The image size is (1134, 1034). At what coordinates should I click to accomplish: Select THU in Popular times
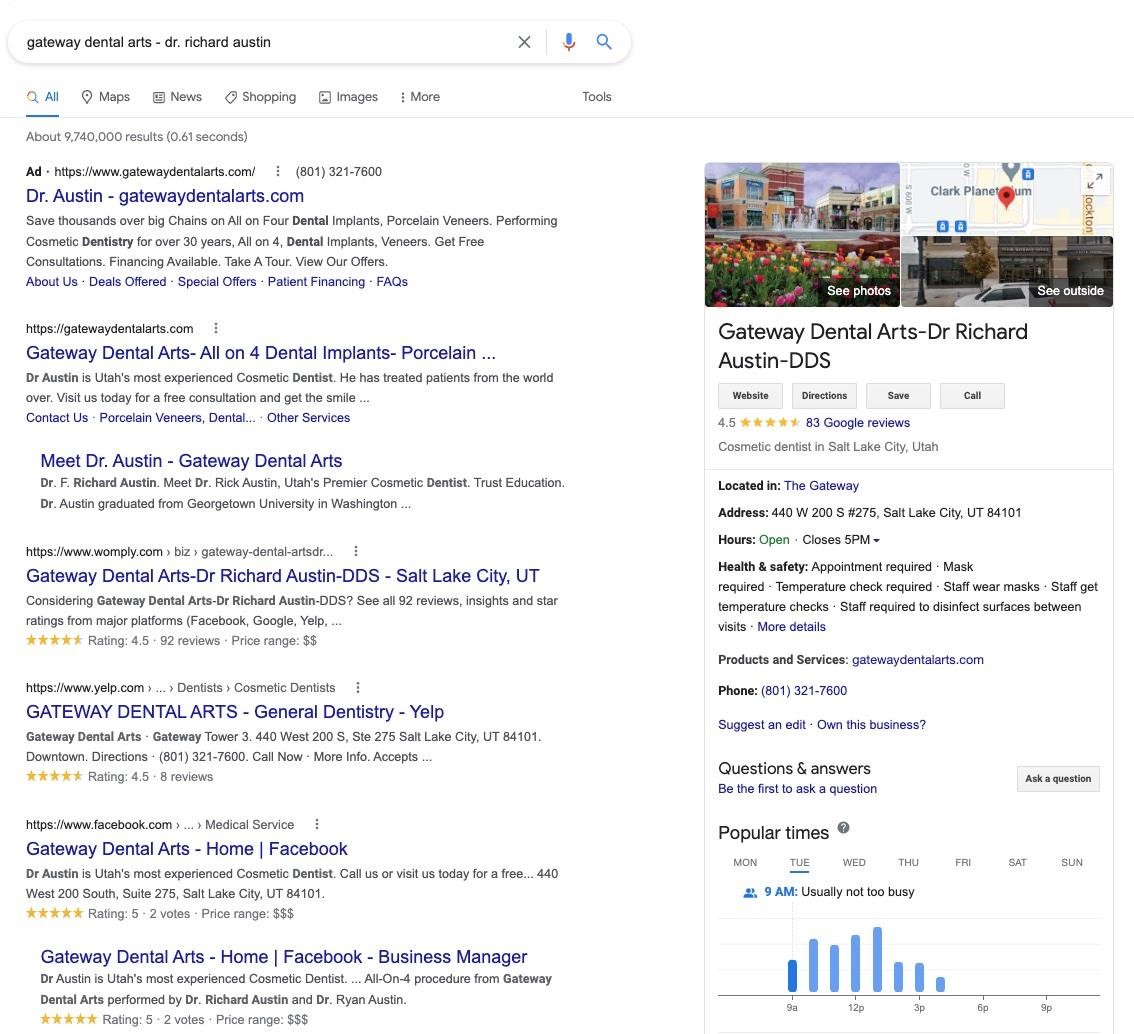908,863
